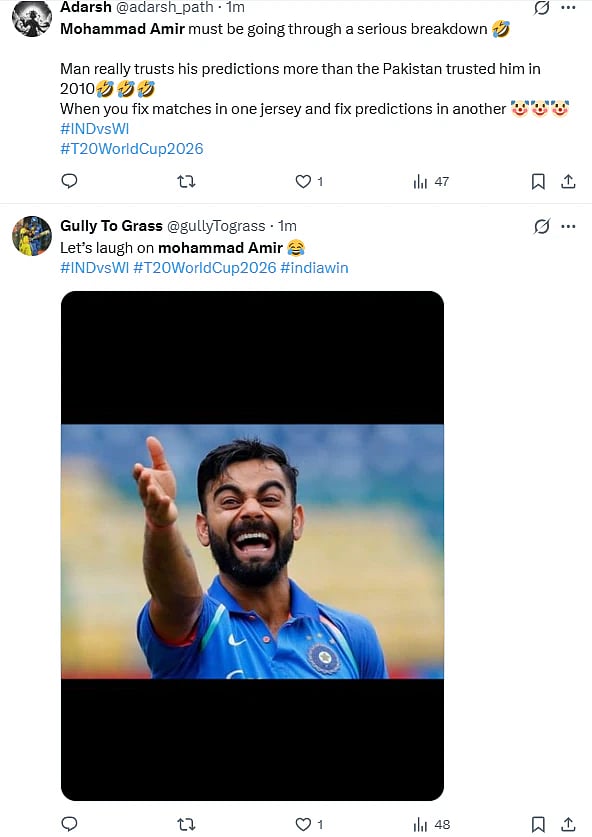The width and height of the screenshot is (592, 837).
Task: Click the share icon on Gully To Grass's tweet
Action: 569,824
